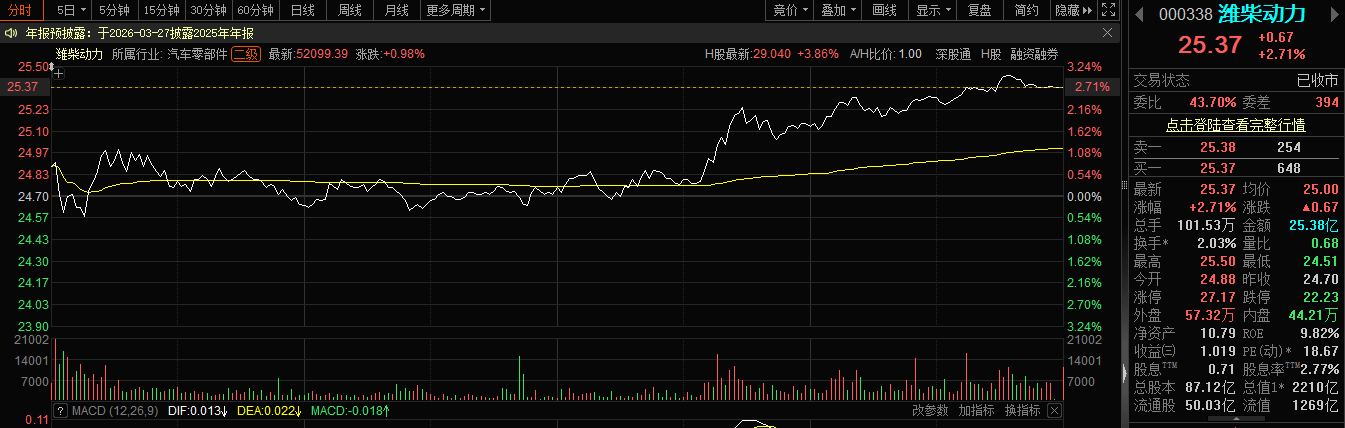Screen dimensions: 1345x428
Task: Click the 复盘 replay button
Action: [980, 11]
